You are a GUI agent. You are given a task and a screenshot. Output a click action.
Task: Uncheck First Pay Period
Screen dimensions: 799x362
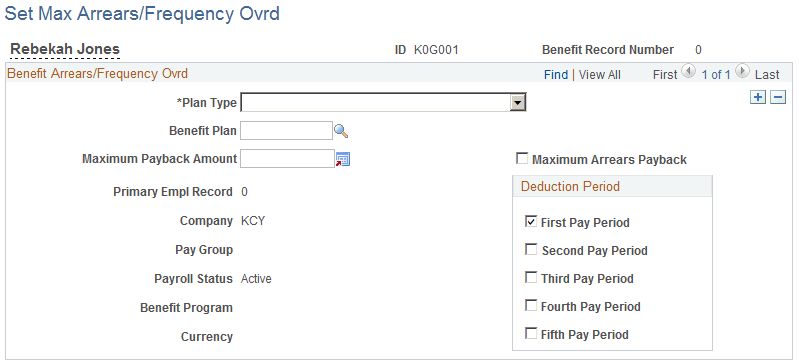tap(531, 221)
